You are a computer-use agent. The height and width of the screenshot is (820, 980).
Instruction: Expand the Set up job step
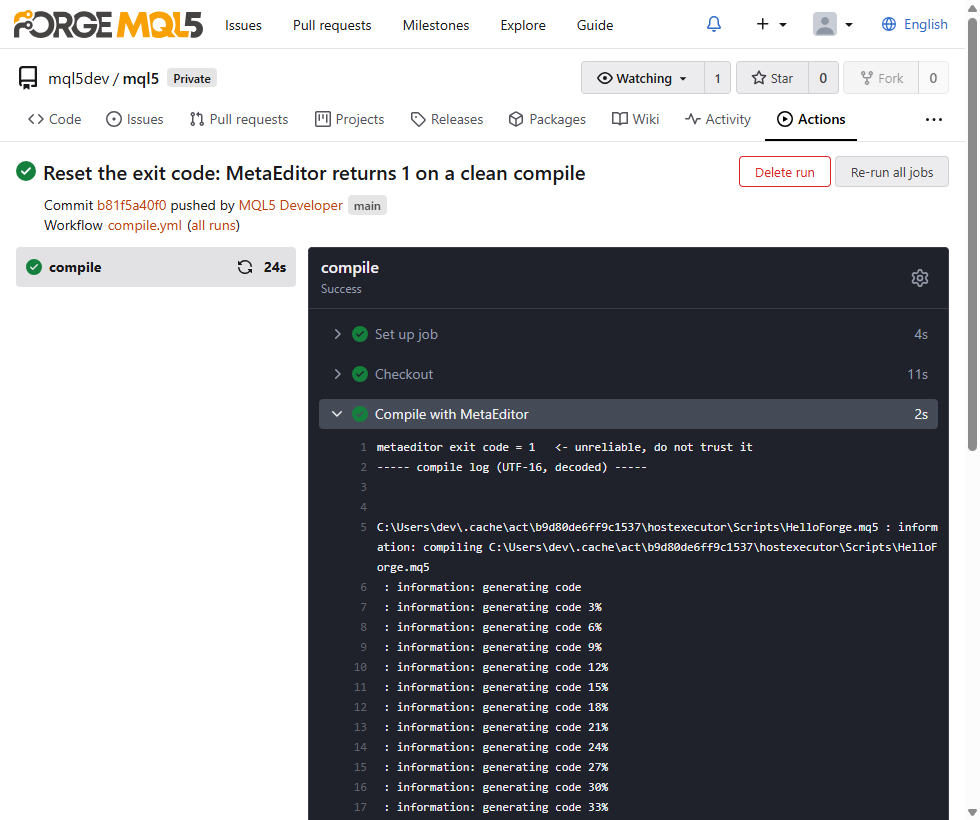pyautogui.click(x=628, y=334)
